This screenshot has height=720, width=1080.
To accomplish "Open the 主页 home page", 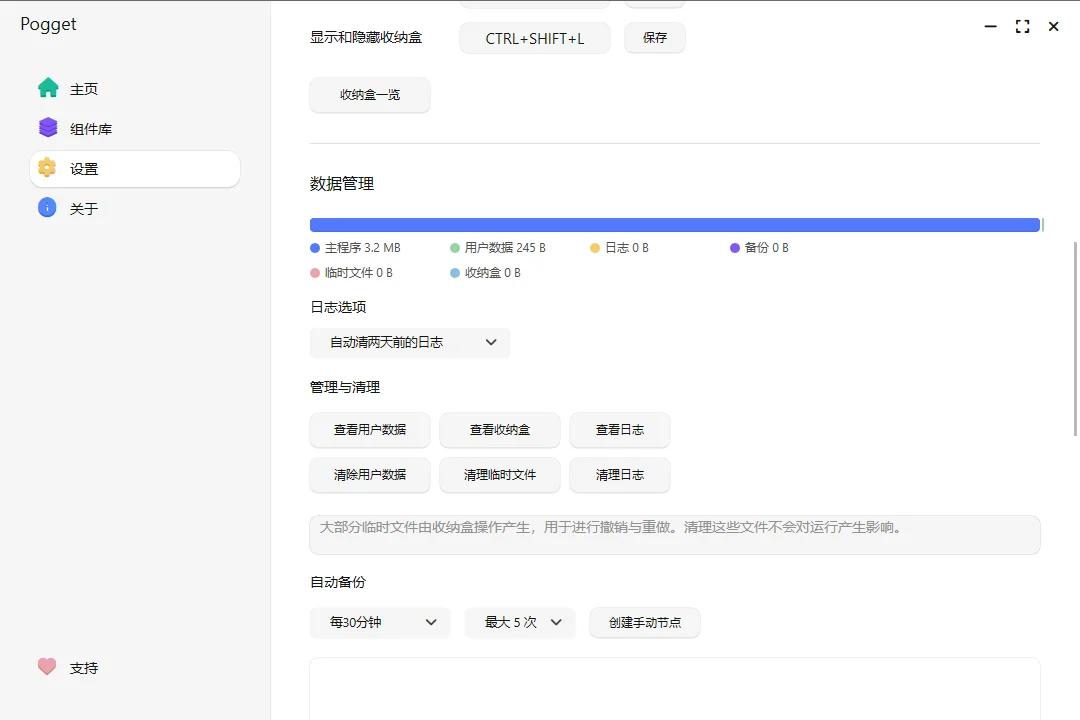I will point(135,89).
